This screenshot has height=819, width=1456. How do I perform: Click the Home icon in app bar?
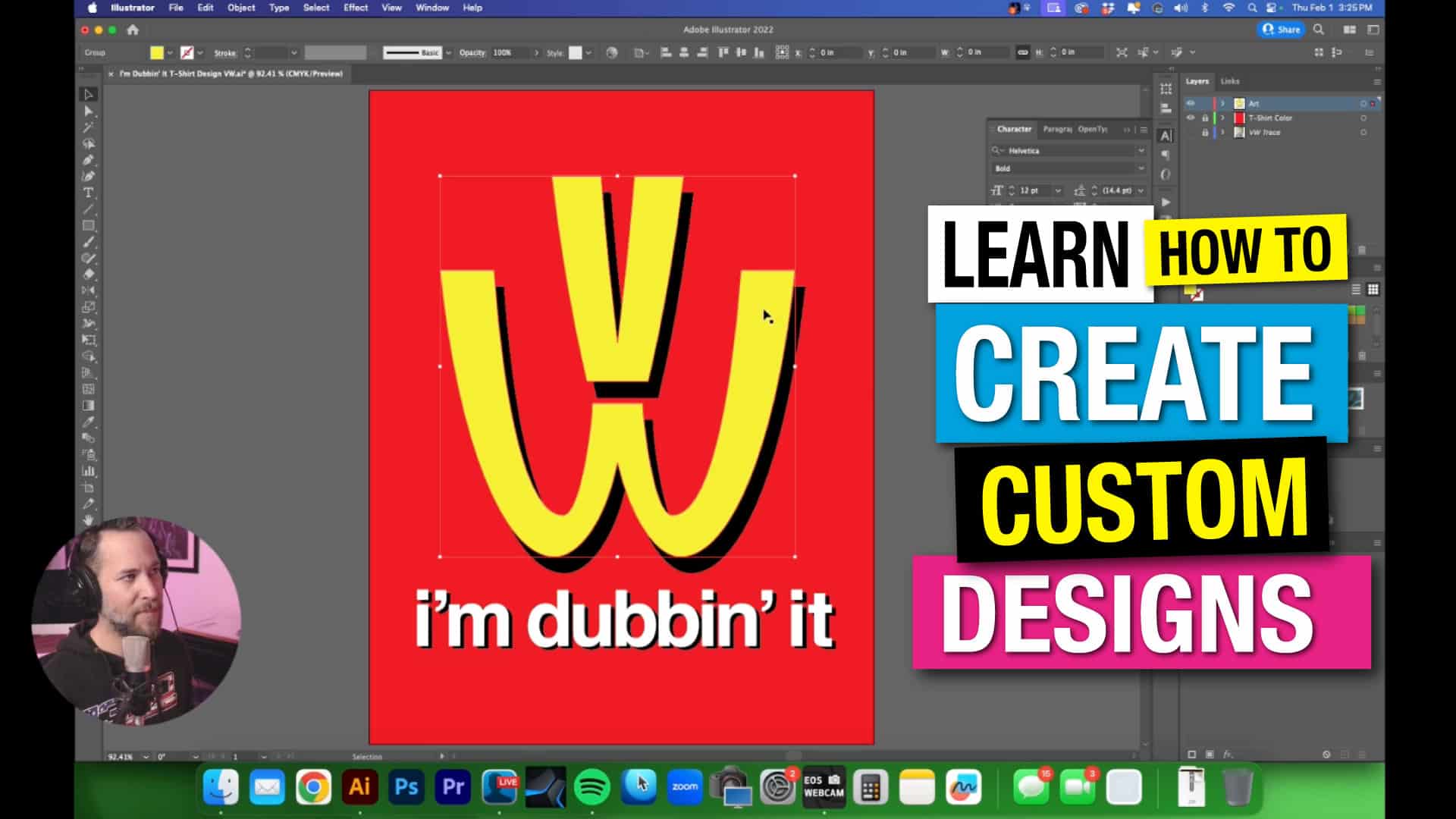click(133, 30)
